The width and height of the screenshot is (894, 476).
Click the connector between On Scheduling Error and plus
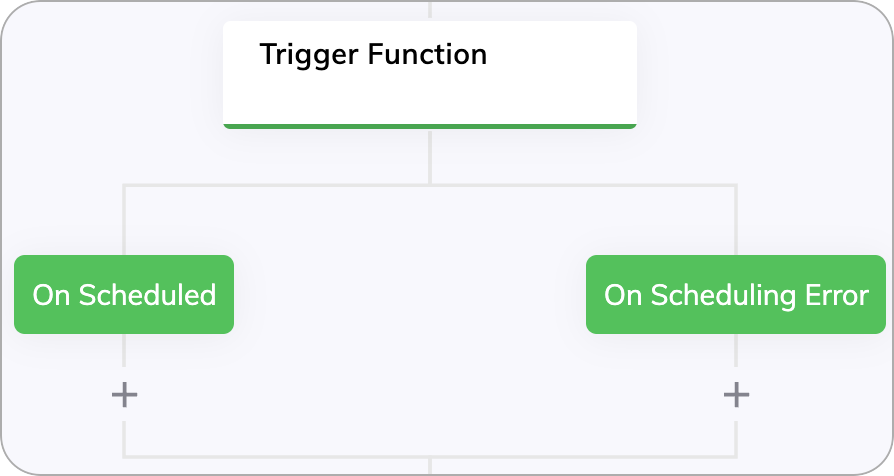pyautogui.click(x=735, y=350)
